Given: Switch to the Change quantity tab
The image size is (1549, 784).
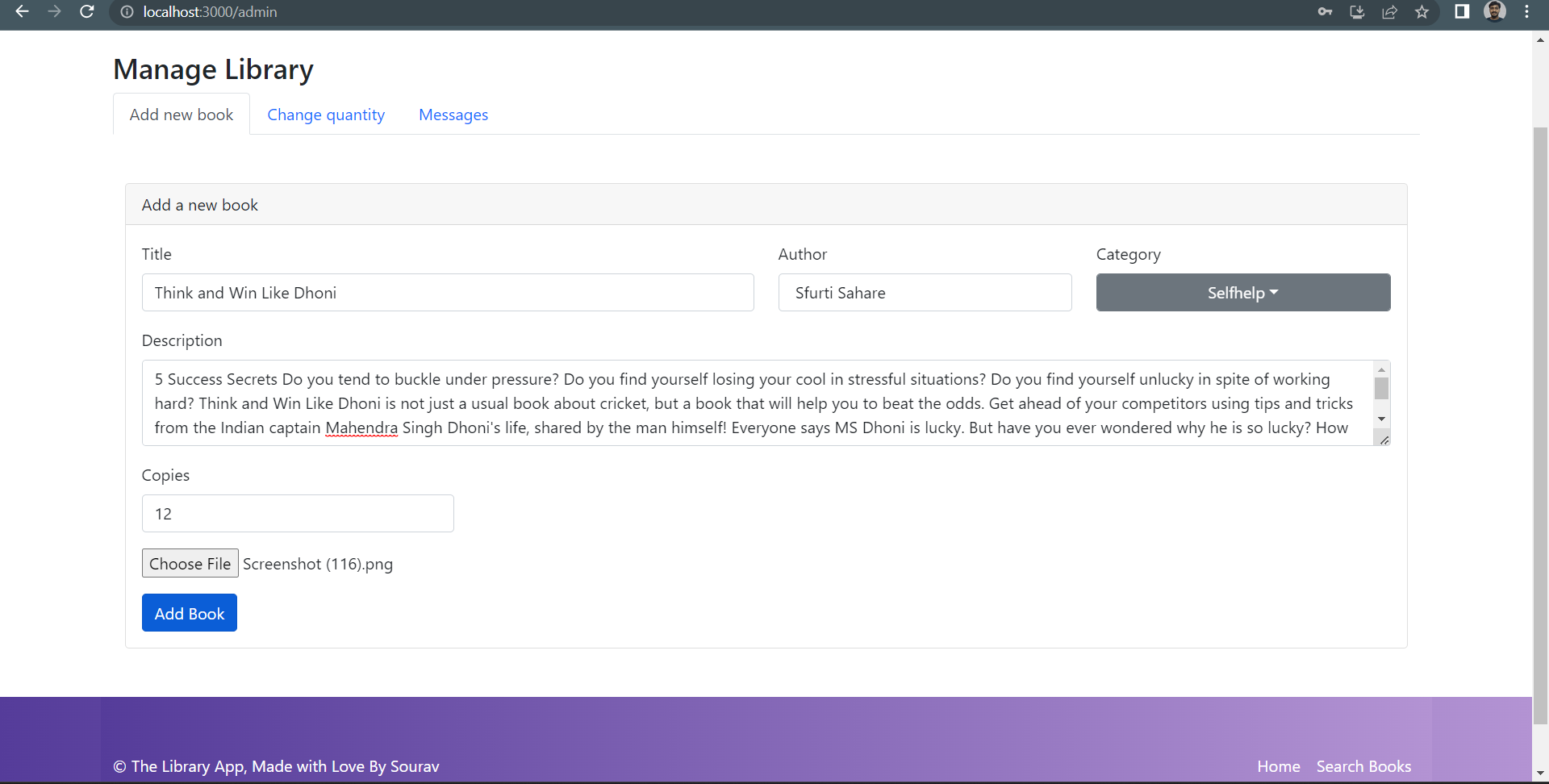Looking at the screenshot, I should [326, 115].
